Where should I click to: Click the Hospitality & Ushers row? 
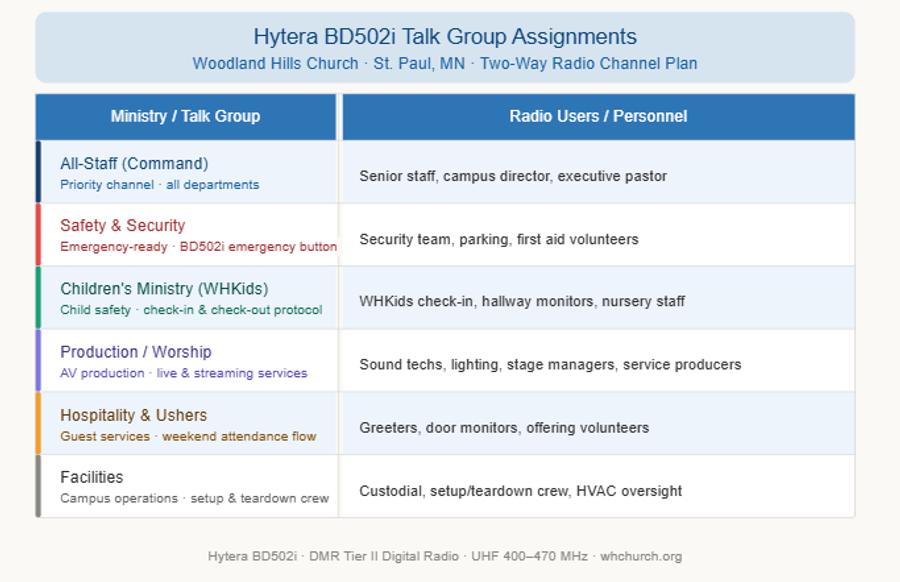point(132,415)
